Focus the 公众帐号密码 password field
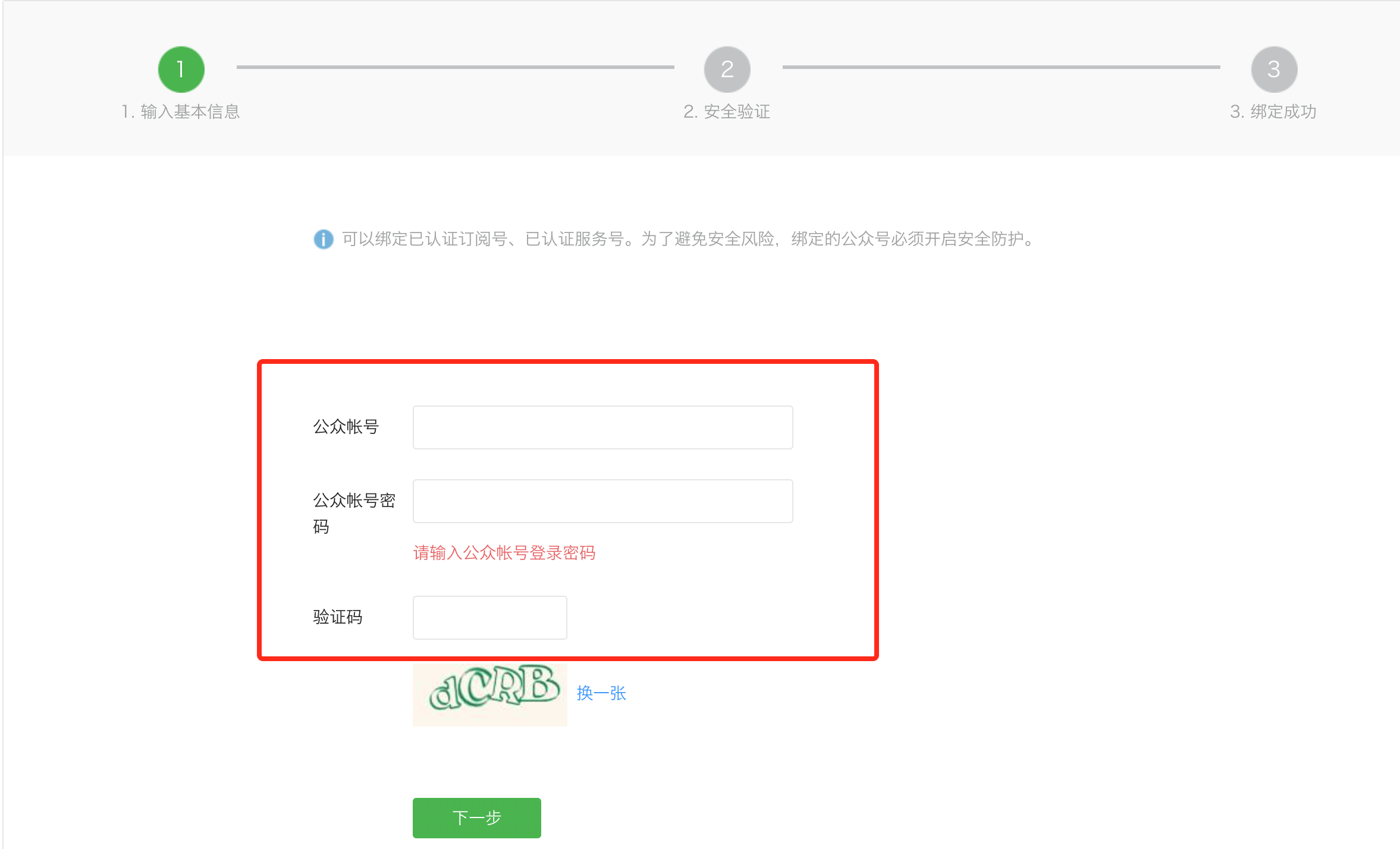 pos(602,501)
